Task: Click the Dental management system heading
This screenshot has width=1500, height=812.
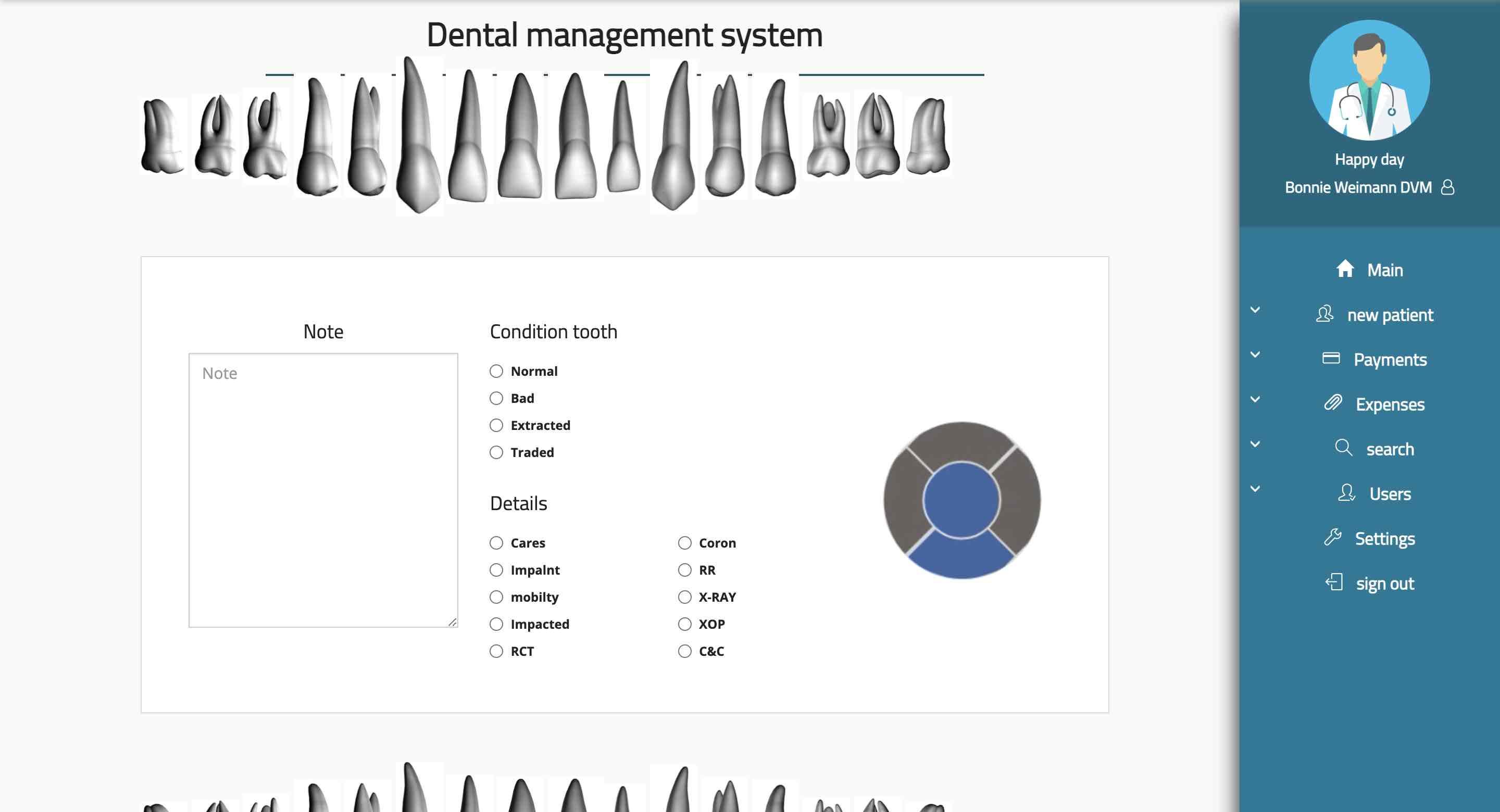Action: (x=624, y=35)
